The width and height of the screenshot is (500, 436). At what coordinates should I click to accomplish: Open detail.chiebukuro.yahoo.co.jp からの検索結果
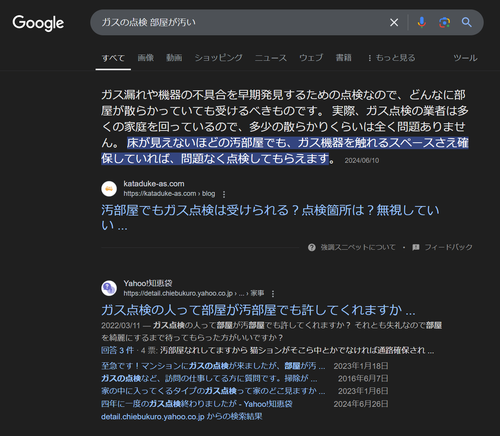[x=182, y=417]
